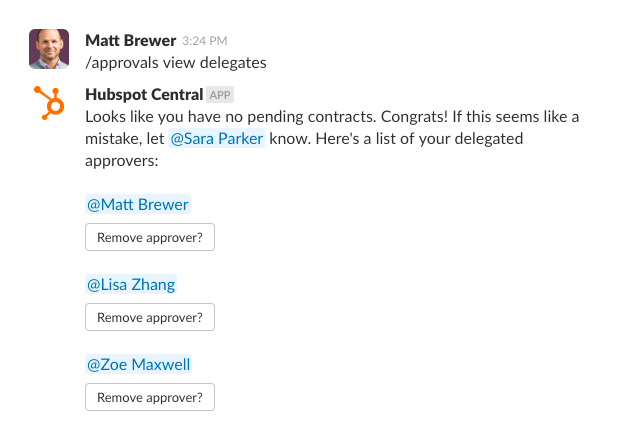Remove approver under @Lisa Zhang
This screenshot has height=442, width=627.
click(x=150, y=317)
